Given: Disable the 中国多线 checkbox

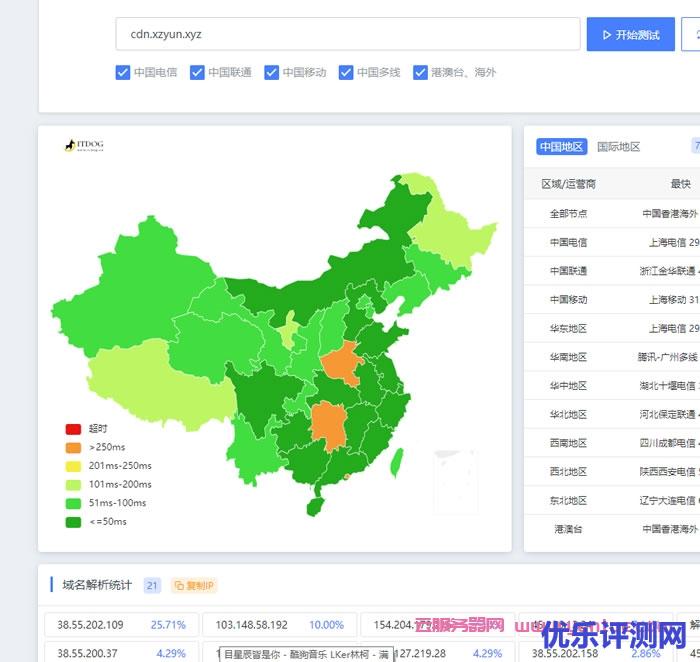Looking at the screenshot, I should pyautogui.click(x=346, y=72).
